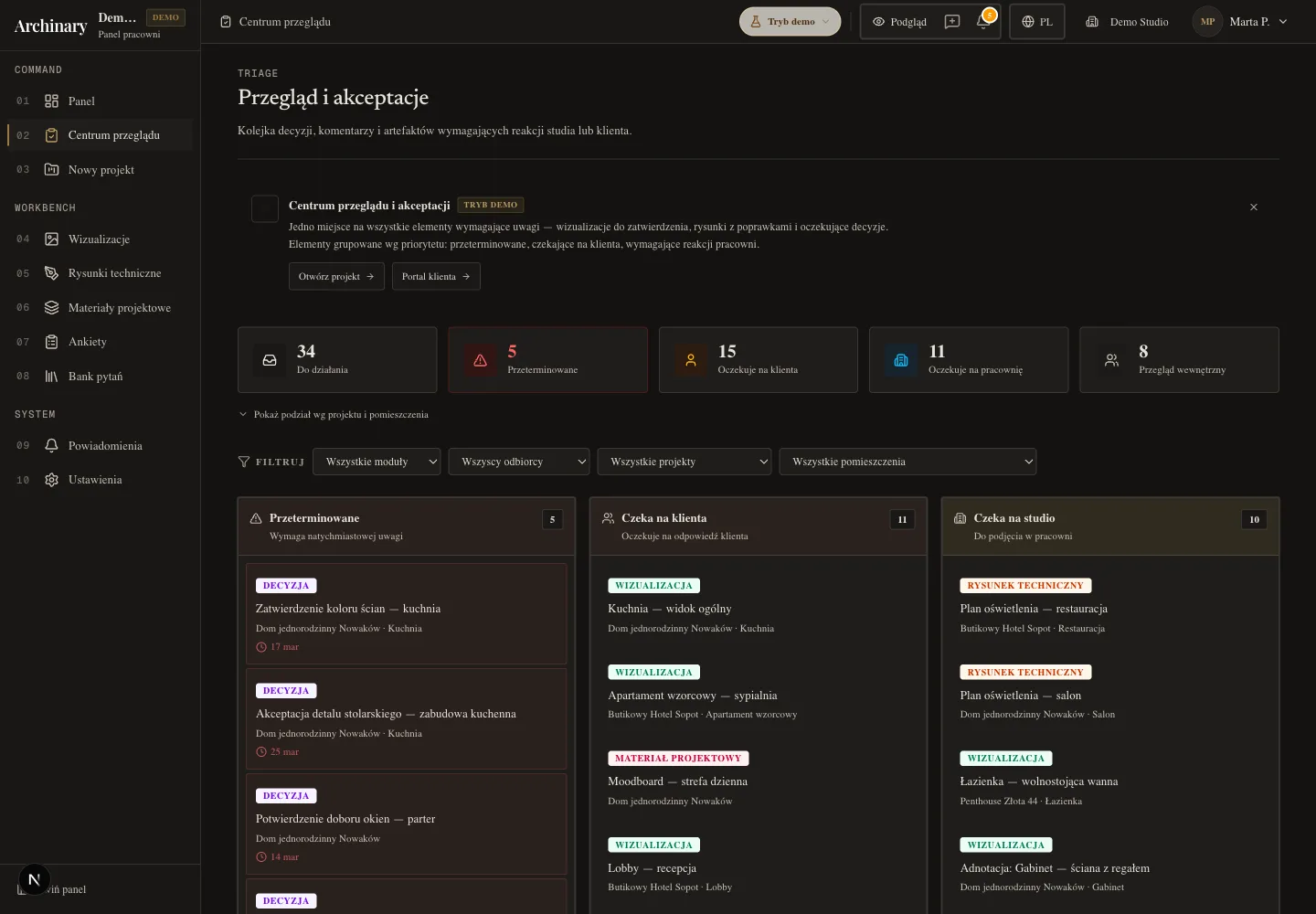Click the Materiały projektowe layers icon
Image resolution: width=1316 pixels, height=914 pixels.
pos(52,308)
